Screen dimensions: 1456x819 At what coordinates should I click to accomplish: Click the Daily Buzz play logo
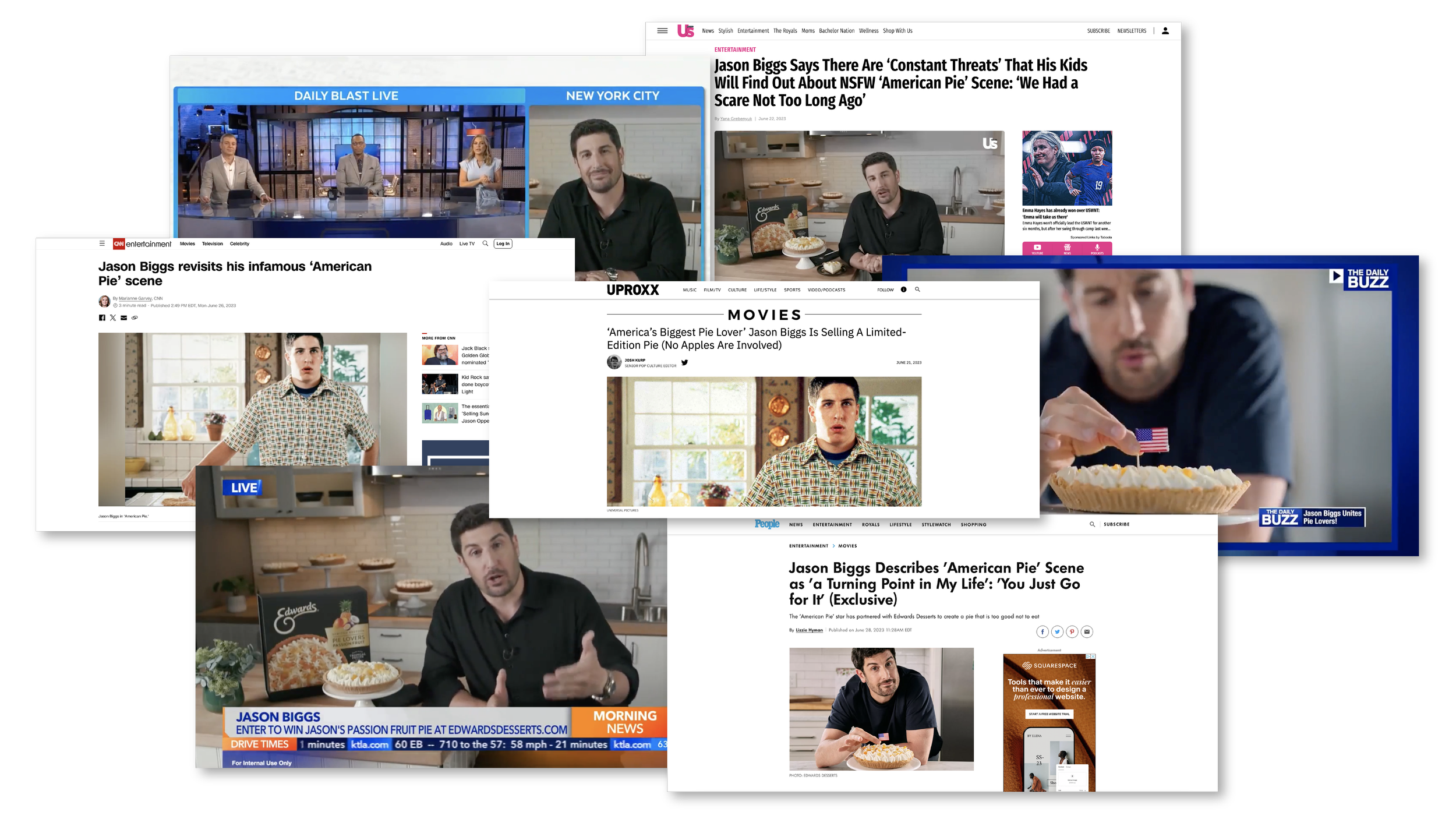tap(1336, 276)
